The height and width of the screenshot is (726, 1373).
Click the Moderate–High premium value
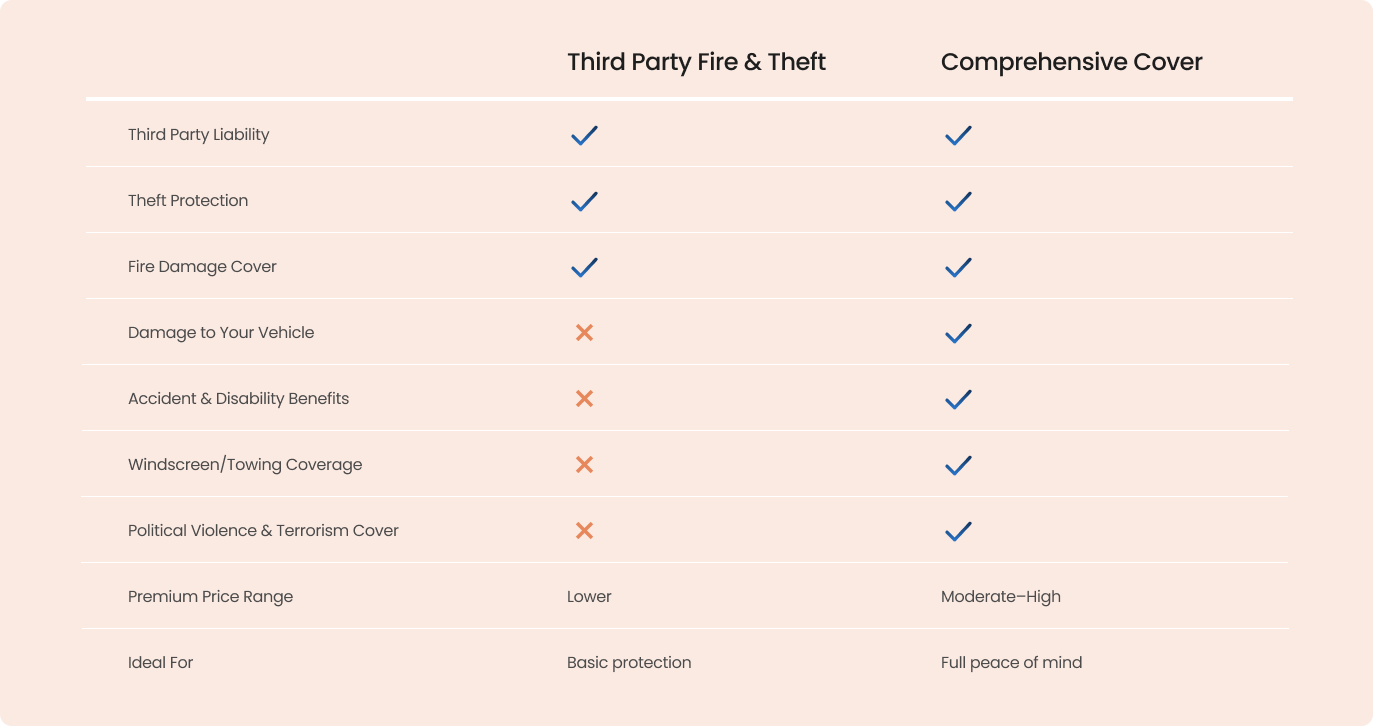(1000, 597)
